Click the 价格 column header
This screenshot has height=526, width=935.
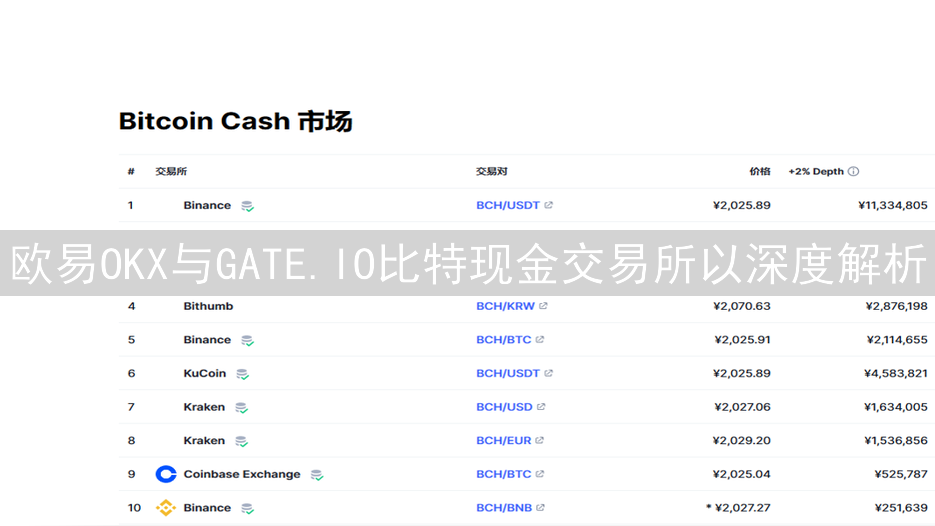pos(760,172)
